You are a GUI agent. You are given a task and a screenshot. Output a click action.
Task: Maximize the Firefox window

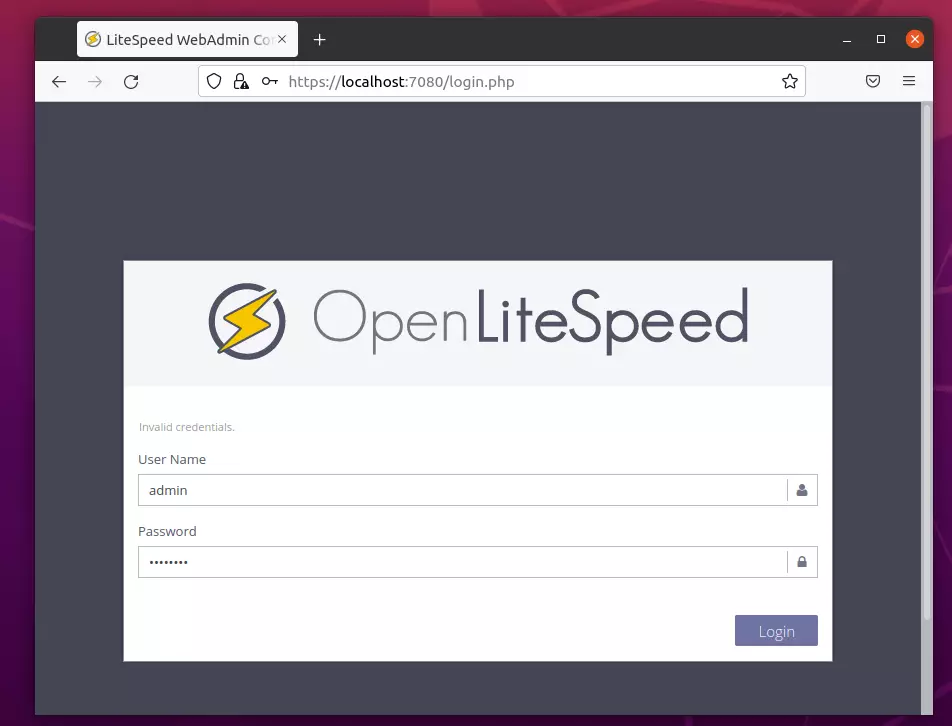coord(881,39)
